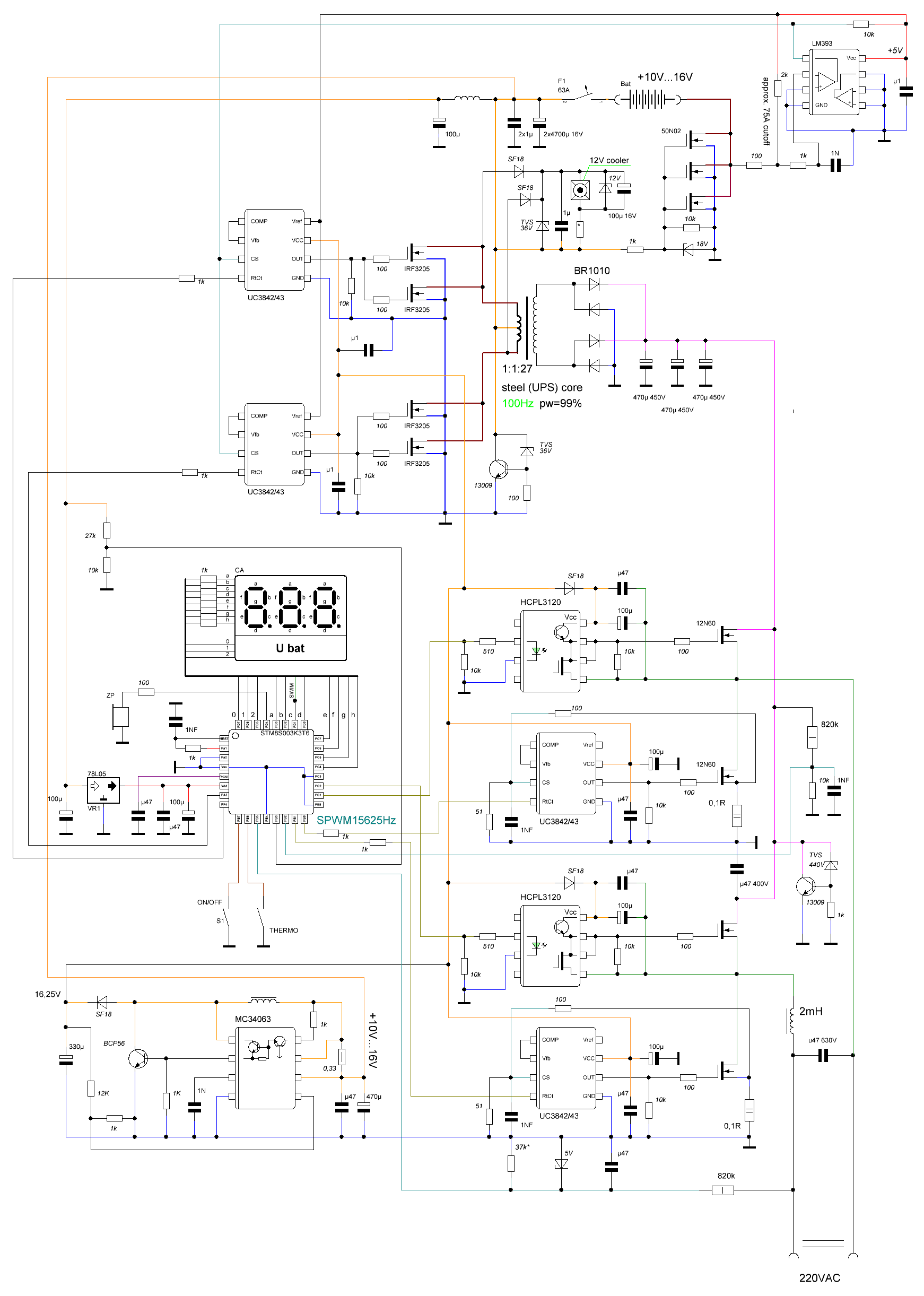The width and height of the screenshot is (924, 1296).
Task: Select the BR1010 bridge rectifier label
Action: click(592, 271)
